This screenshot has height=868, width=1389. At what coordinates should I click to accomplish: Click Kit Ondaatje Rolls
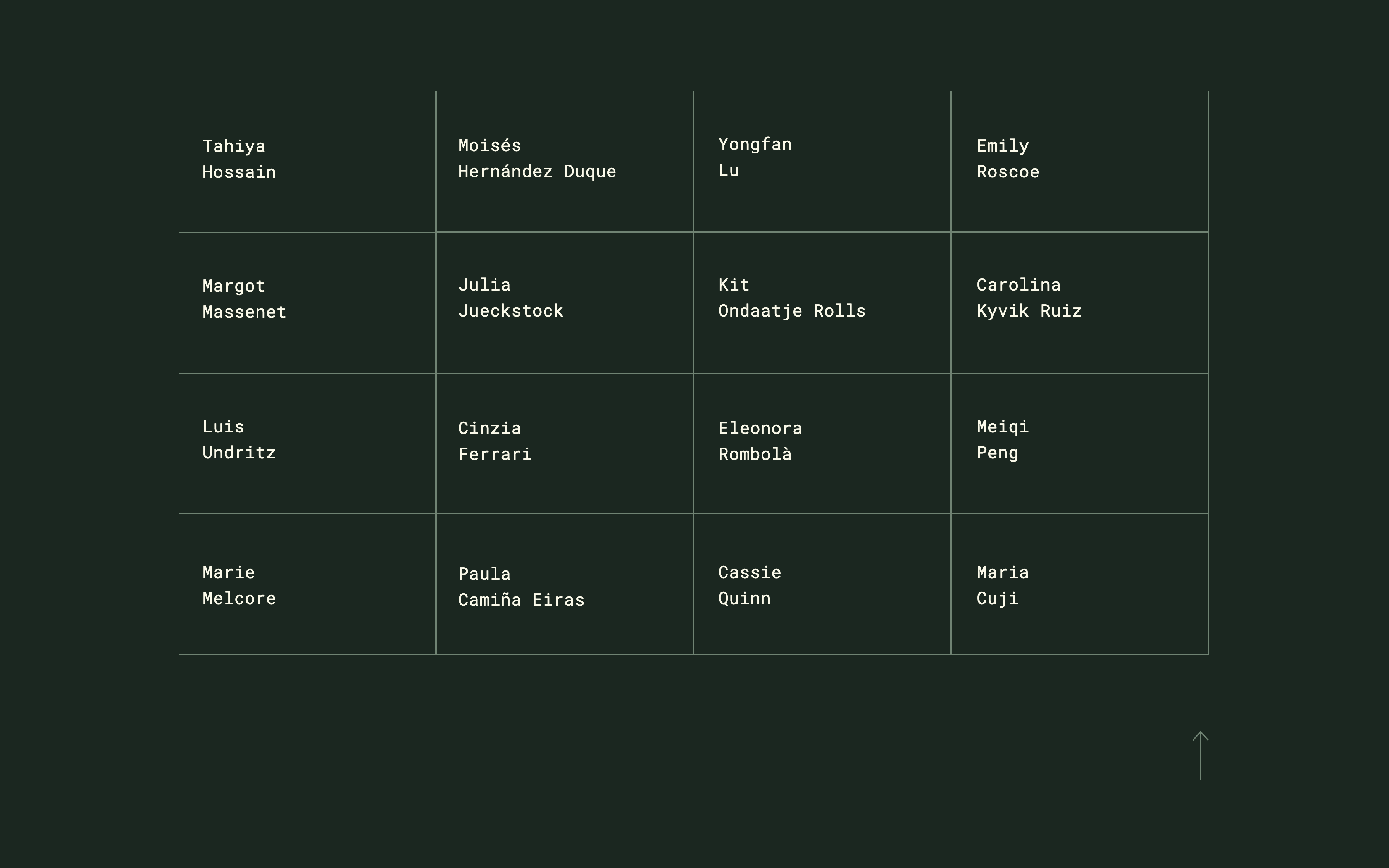point(791,298)
